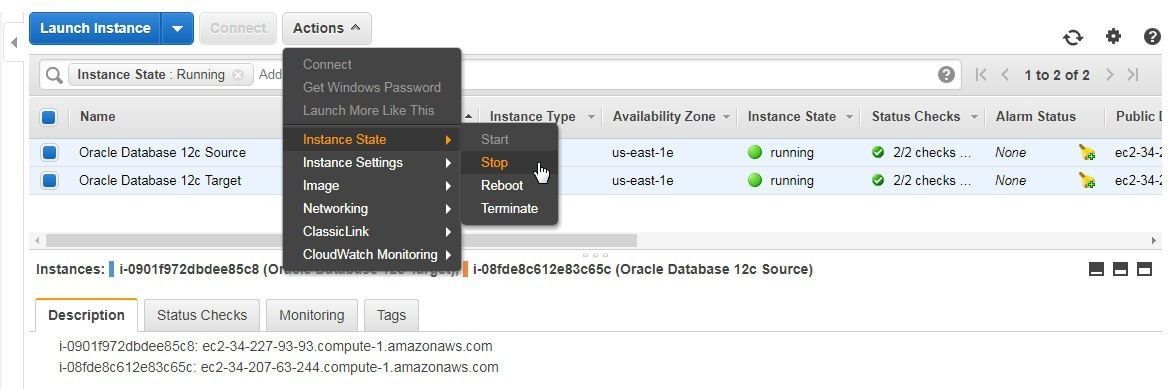Click the alarm icon for Oracle Database 12c Source

point(1086,152)
